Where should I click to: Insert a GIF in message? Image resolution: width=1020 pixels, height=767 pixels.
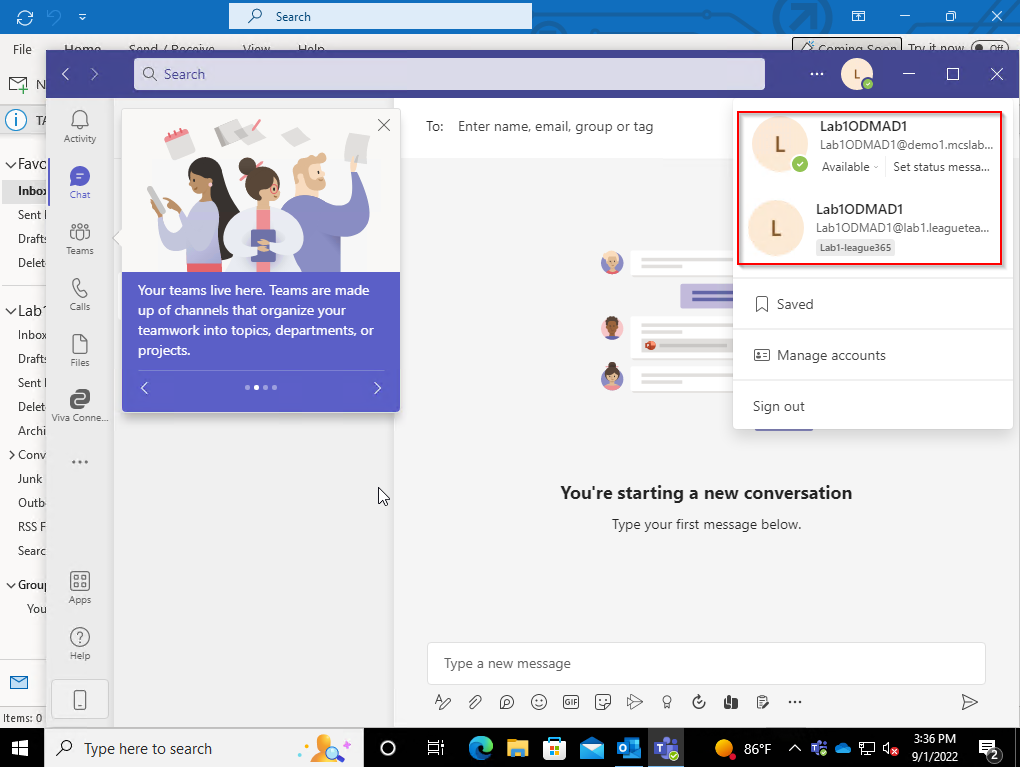(571, 702)
